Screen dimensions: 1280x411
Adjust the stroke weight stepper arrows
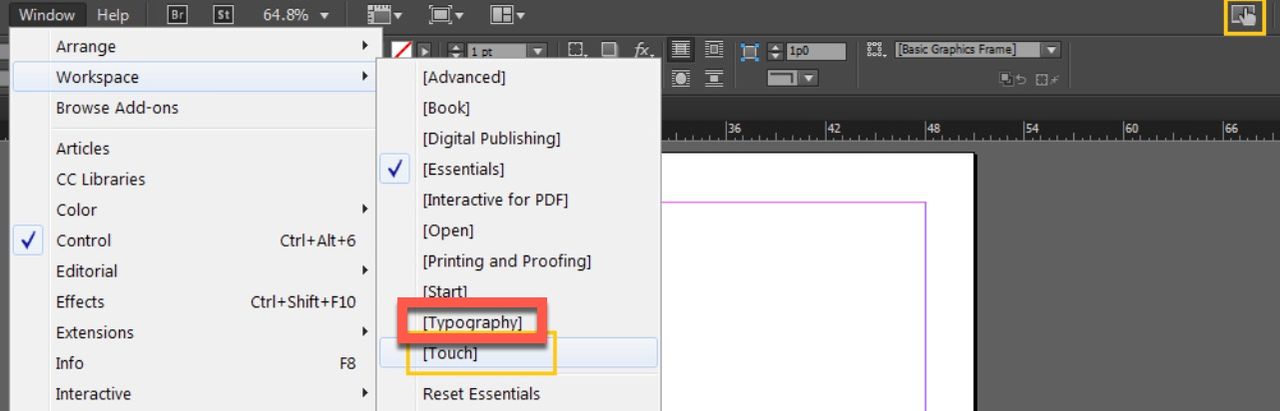click(x=456, y=50)
